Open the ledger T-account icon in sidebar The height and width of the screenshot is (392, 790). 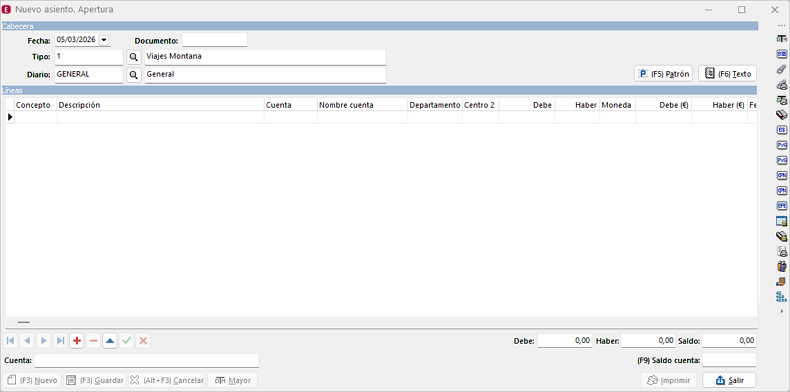click(x=781, y=38)
